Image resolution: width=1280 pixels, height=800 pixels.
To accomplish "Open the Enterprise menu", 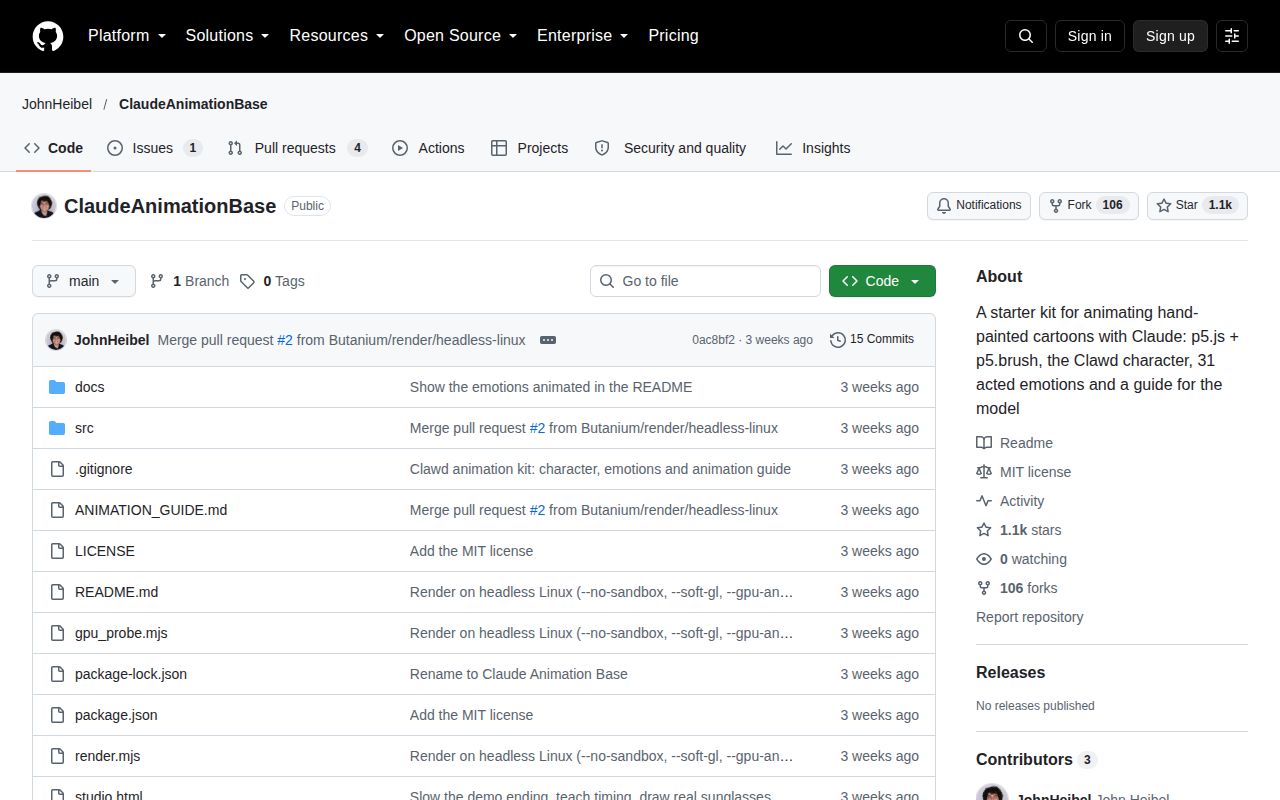I will pyautogui.click(x=582, y=36).
